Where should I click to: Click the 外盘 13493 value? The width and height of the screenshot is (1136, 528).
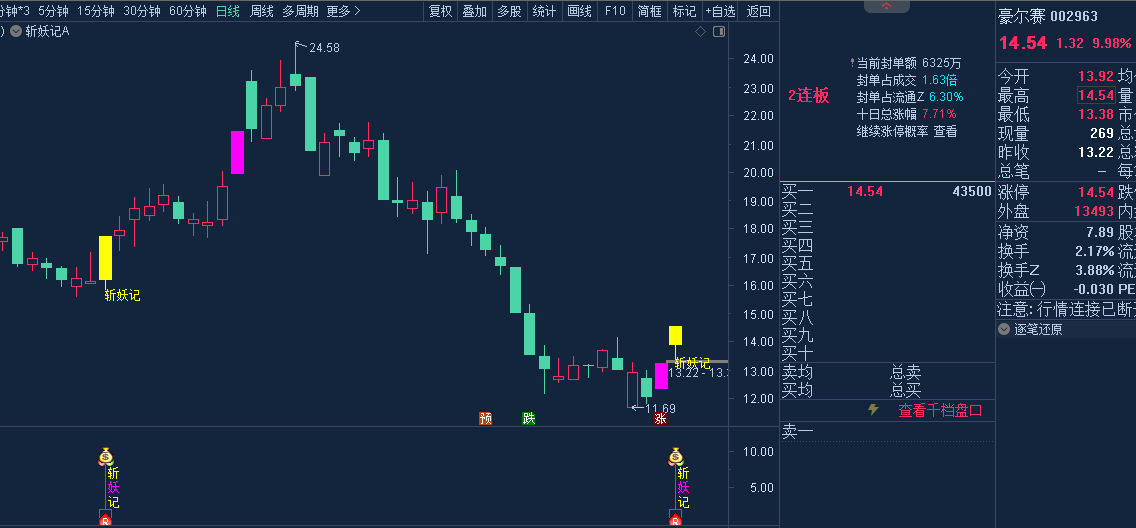point(1094,211)
